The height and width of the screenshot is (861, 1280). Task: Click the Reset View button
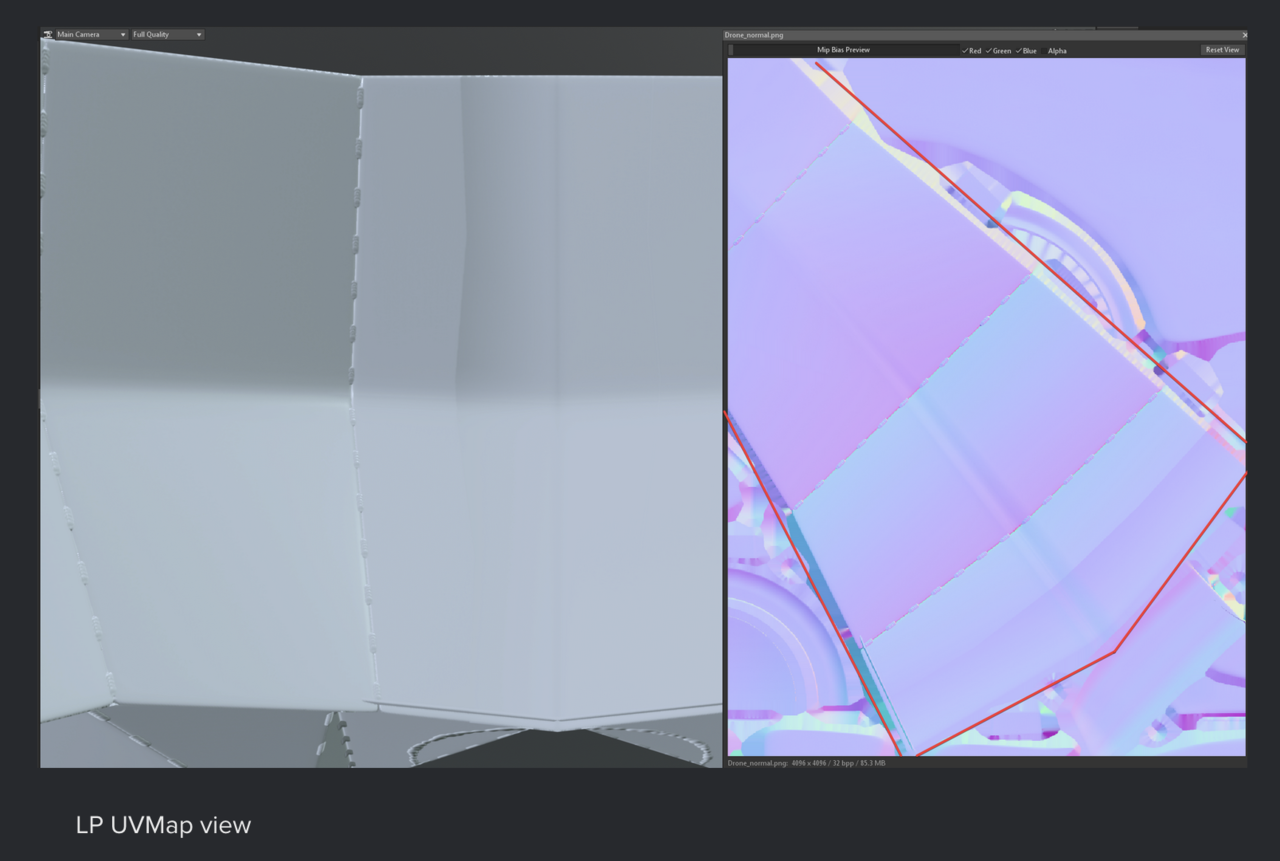coord(1222,50)
